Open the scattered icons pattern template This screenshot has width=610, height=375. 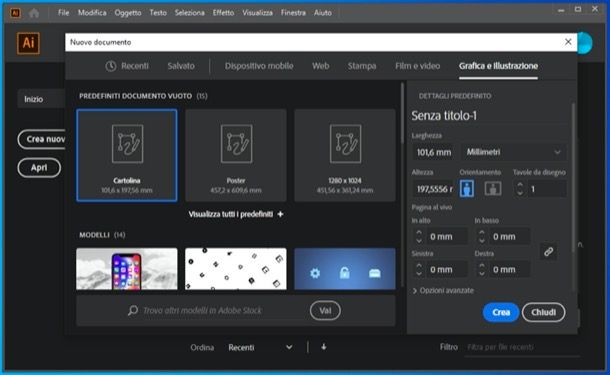236,269
